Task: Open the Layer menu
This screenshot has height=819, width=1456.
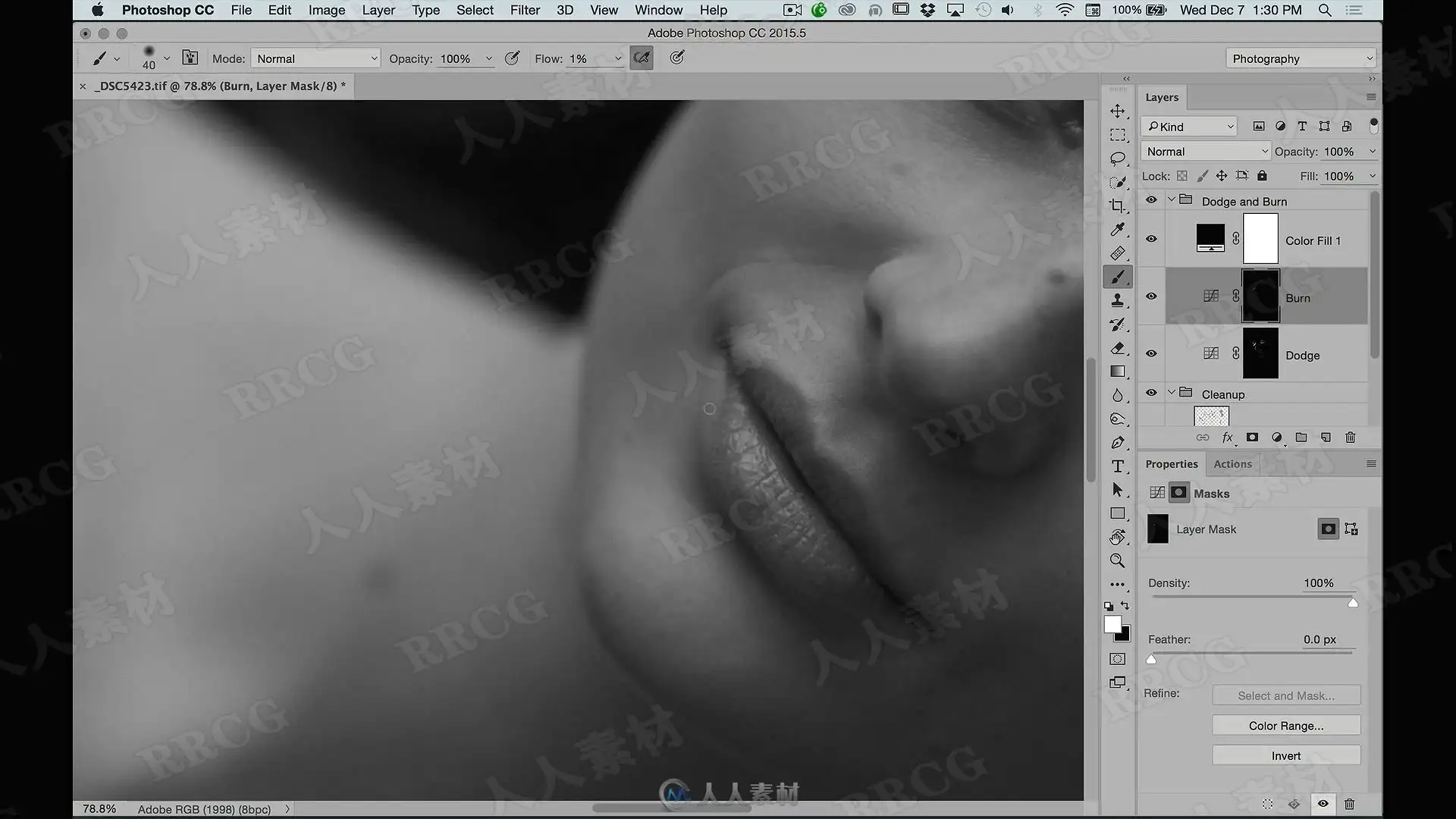Action: coord(378,10)
